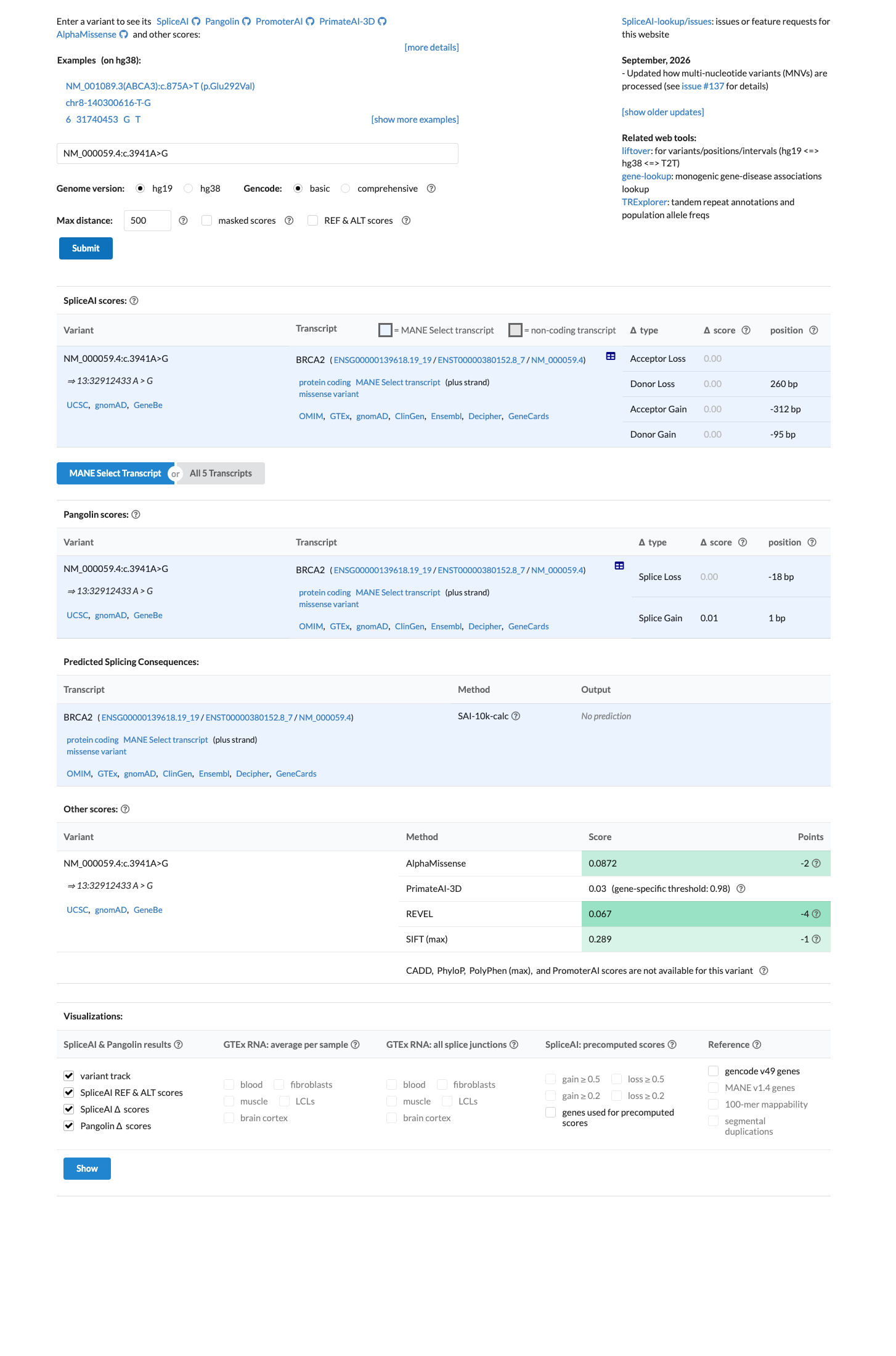Click the SpliceAI transcript table icon
This screenshot has height=1356, width=896.
point(611,356)
